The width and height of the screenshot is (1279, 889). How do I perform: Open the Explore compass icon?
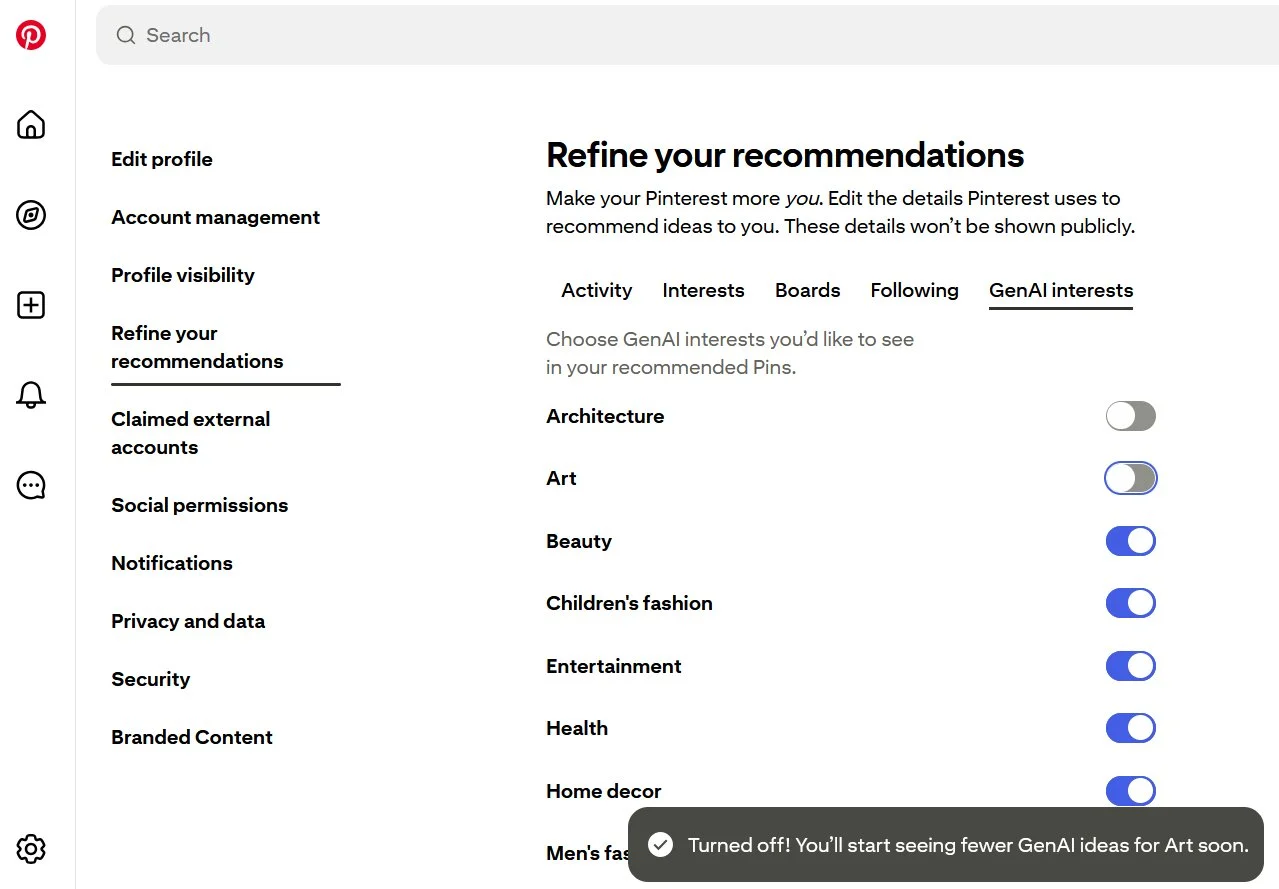[31, 215]
